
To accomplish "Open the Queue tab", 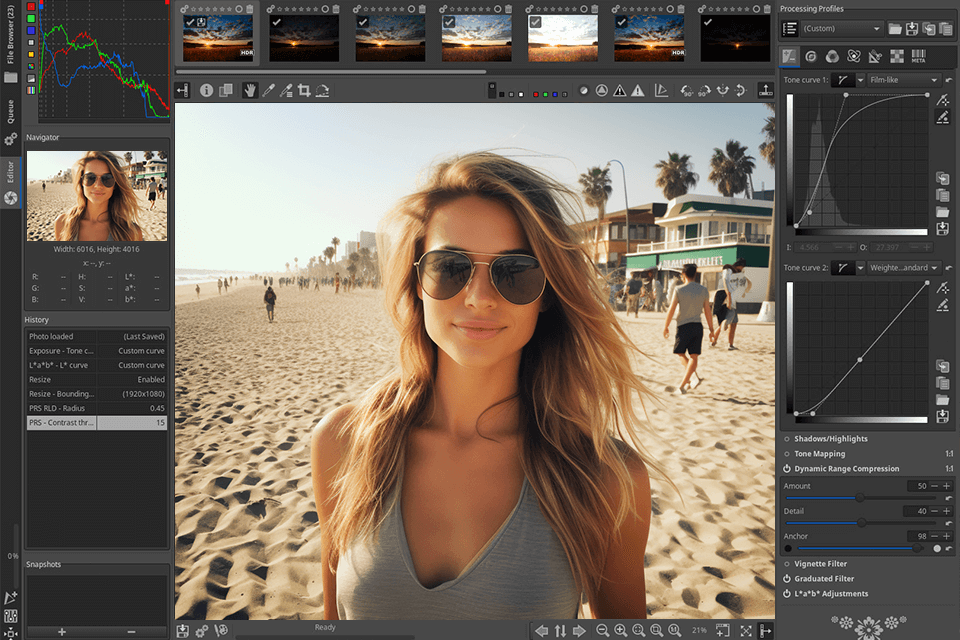I will tap(10, 122).
